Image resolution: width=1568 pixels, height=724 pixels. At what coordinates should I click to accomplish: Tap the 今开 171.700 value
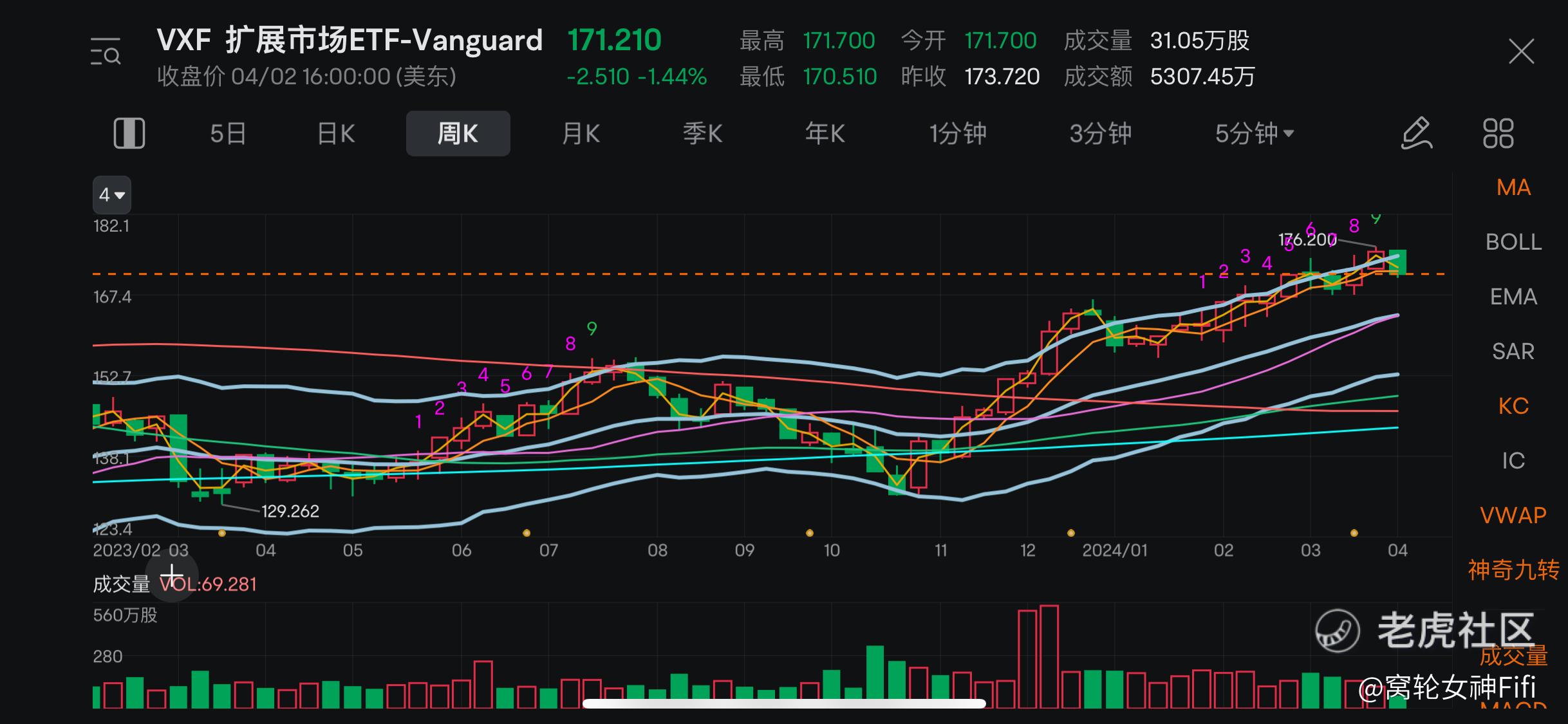[1000, 41]
